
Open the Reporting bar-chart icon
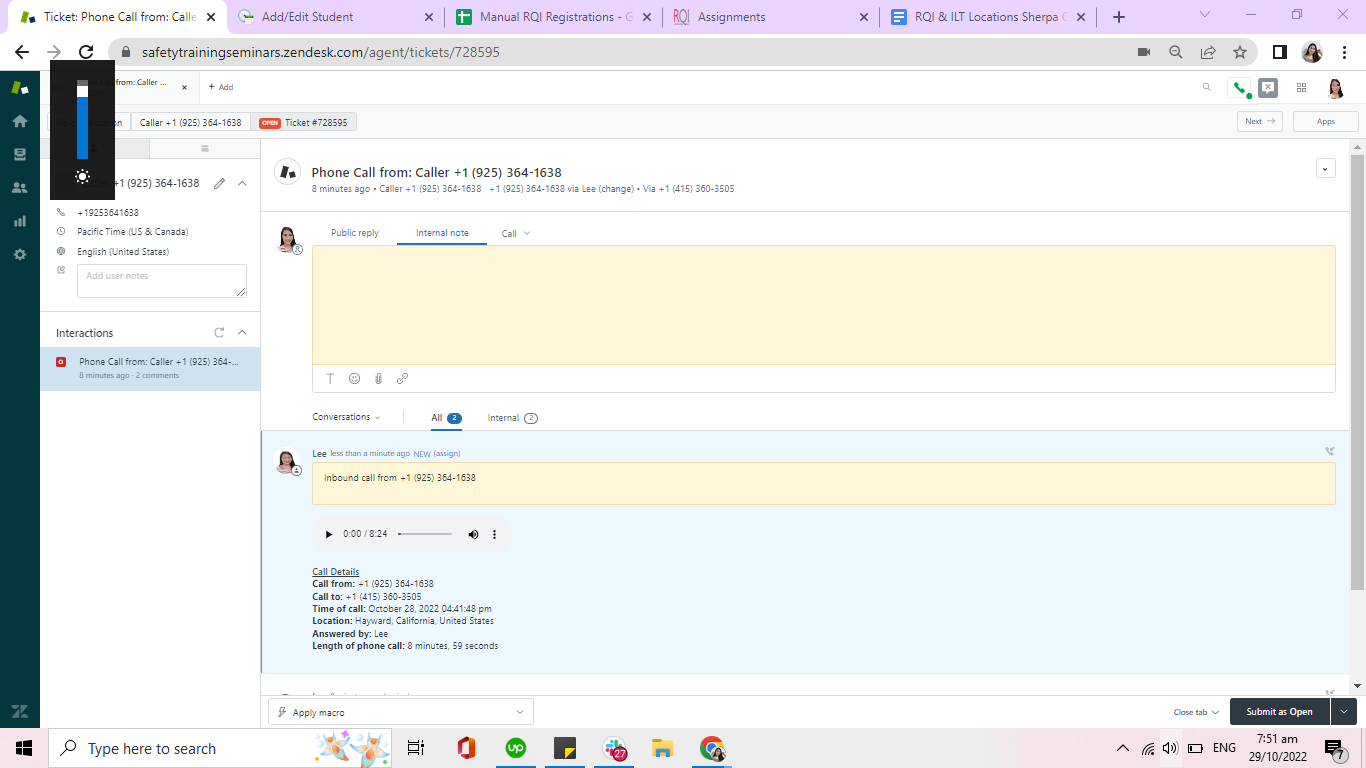(x=19, y=221)
